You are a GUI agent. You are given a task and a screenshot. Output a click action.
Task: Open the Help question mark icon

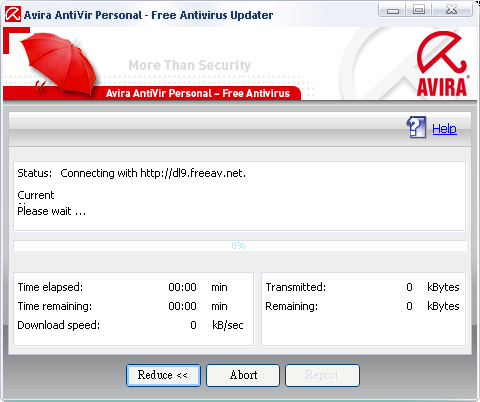(x=416, y=127)
